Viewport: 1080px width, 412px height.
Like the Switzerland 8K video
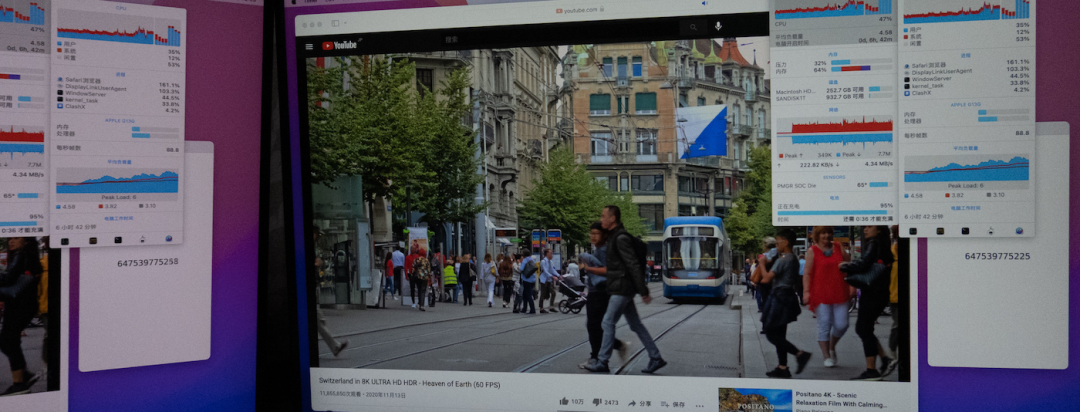coord(572,402)
